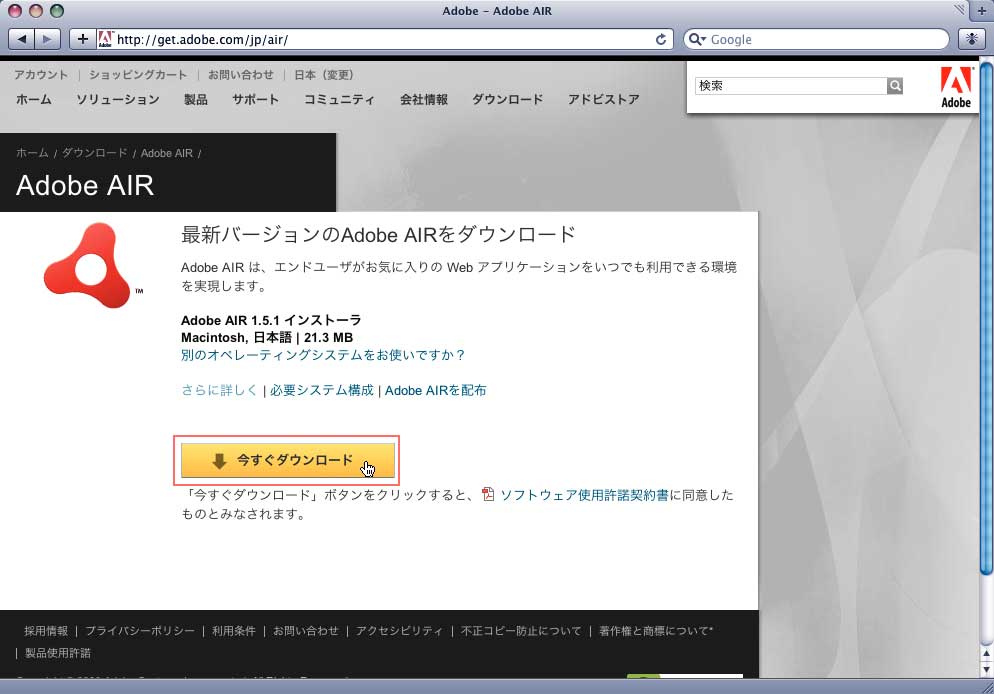Click the Adobe favicon in the address bar
The width and height of the screenshot is (994, 694).
tap(105, 39)
